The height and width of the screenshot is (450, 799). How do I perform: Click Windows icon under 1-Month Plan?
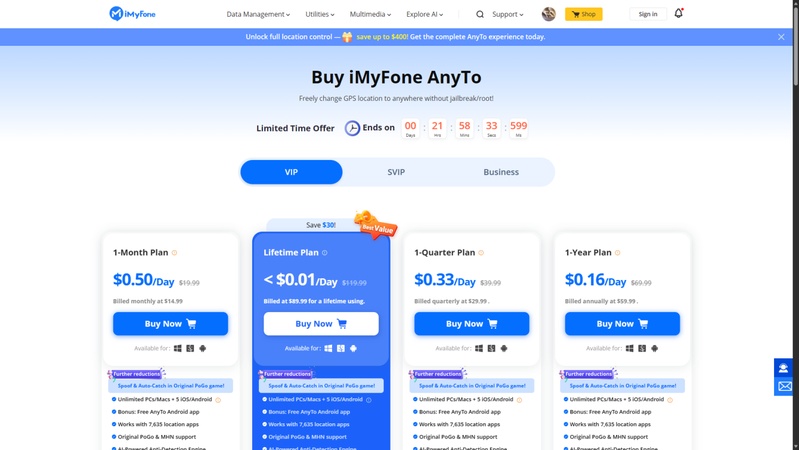177,348
